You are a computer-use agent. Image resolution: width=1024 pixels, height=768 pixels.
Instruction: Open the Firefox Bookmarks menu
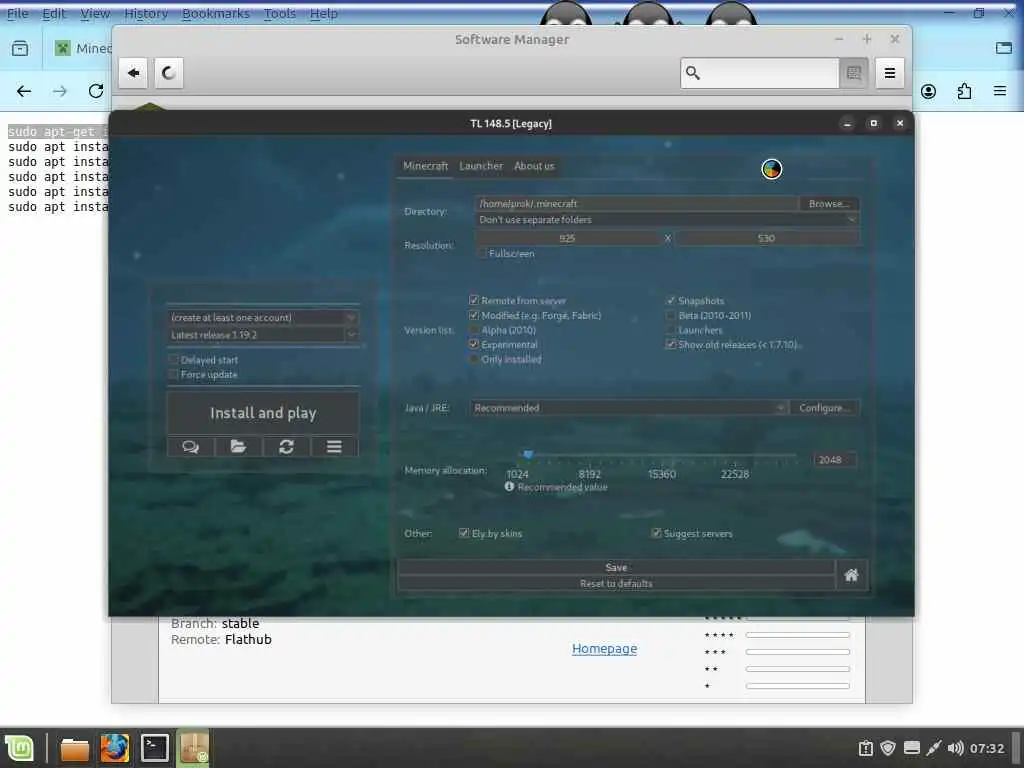click(216, 13)
